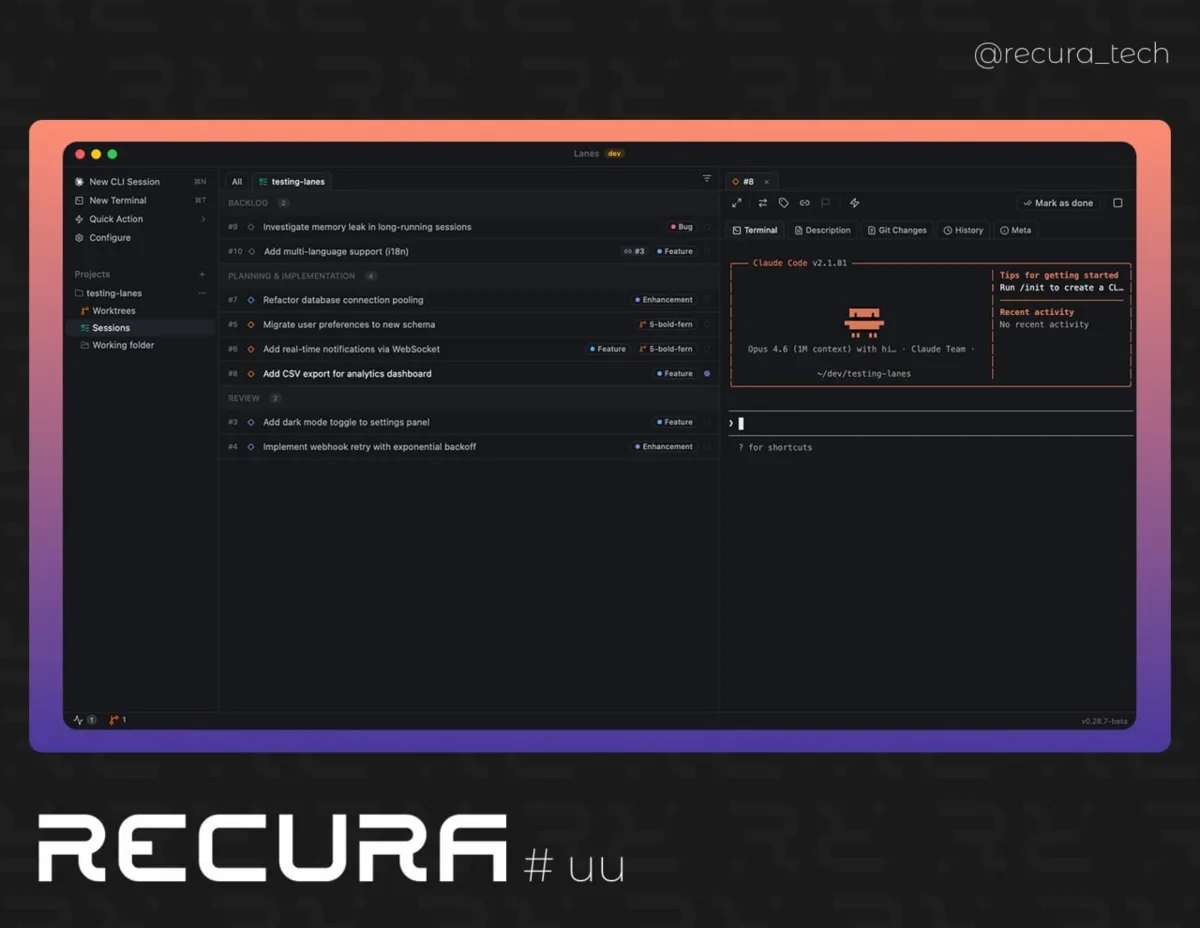Click the dev badge in title bar
The width and height of the screenshot is (1200, 928).
(615, 154)
